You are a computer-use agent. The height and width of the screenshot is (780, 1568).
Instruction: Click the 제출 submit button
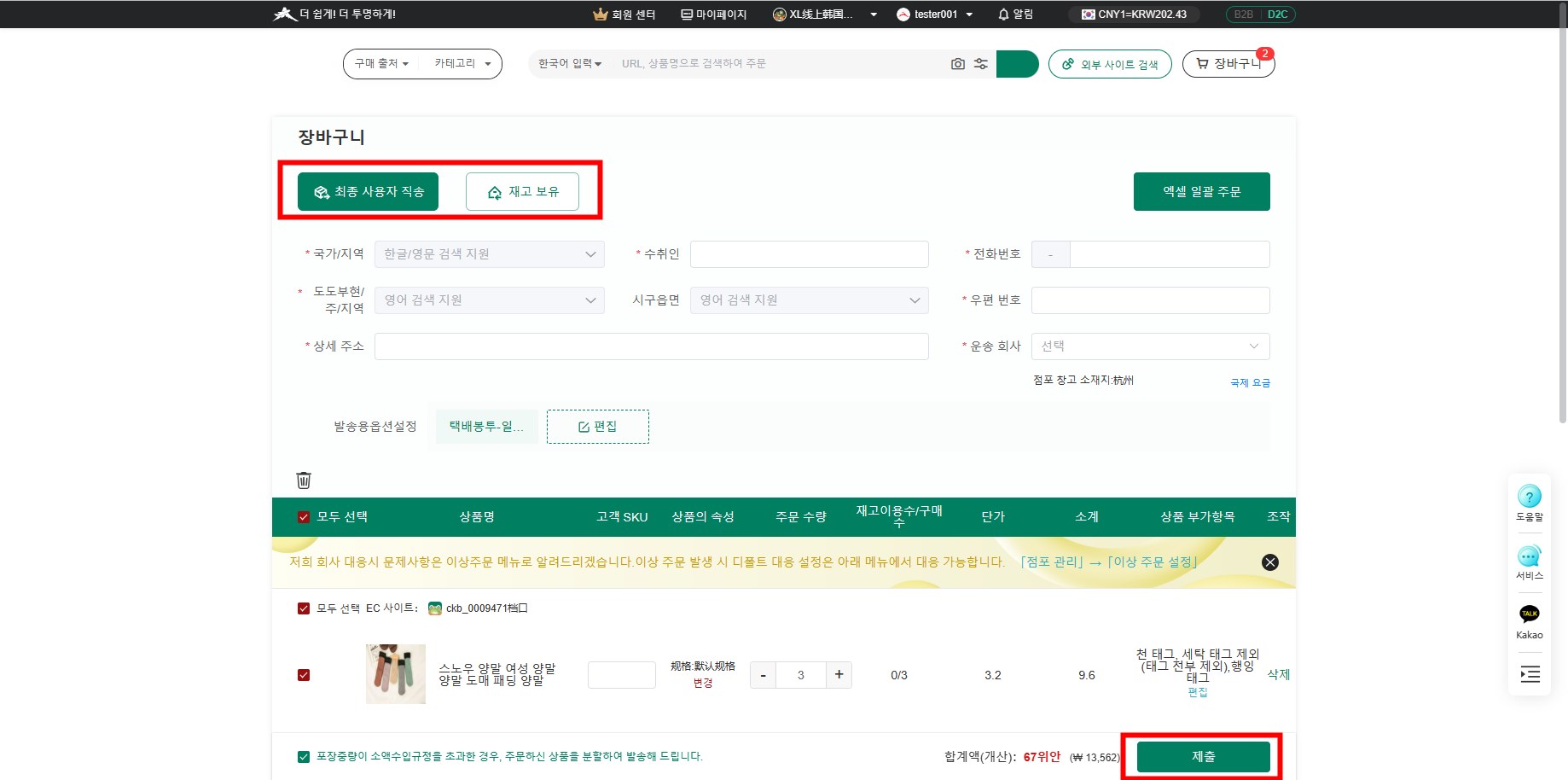coord(1203,757)
